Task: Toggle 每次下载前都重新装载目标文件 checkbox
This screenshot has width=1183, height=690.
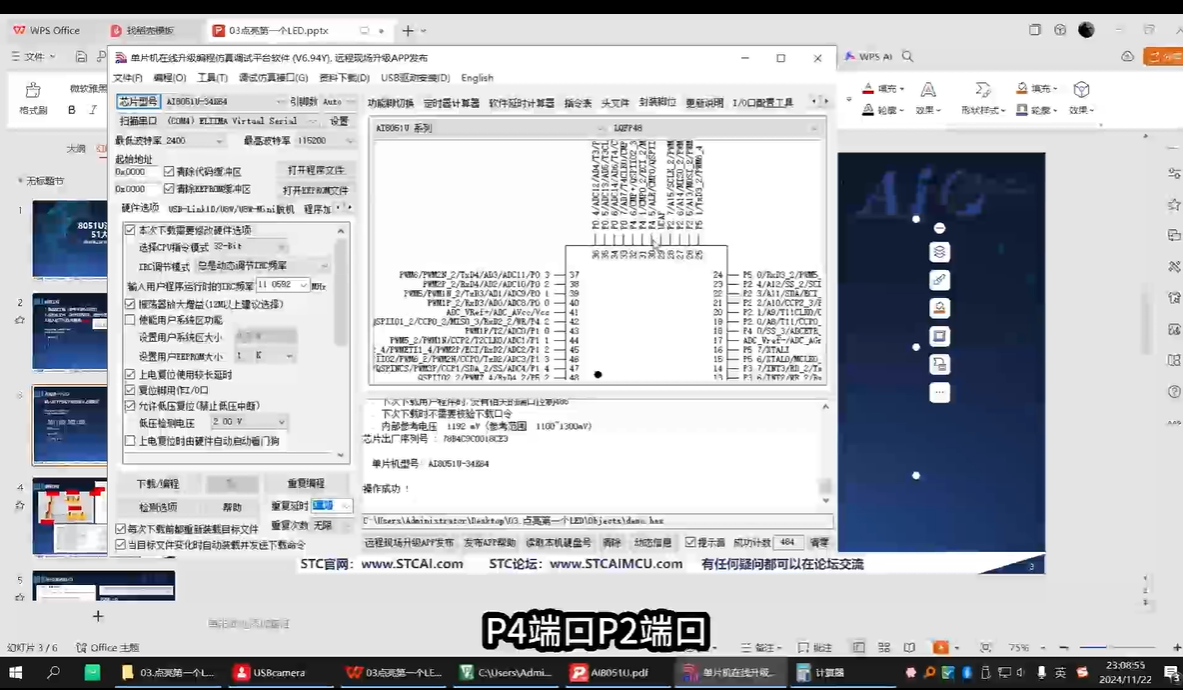Action: [x=120, y=529]
